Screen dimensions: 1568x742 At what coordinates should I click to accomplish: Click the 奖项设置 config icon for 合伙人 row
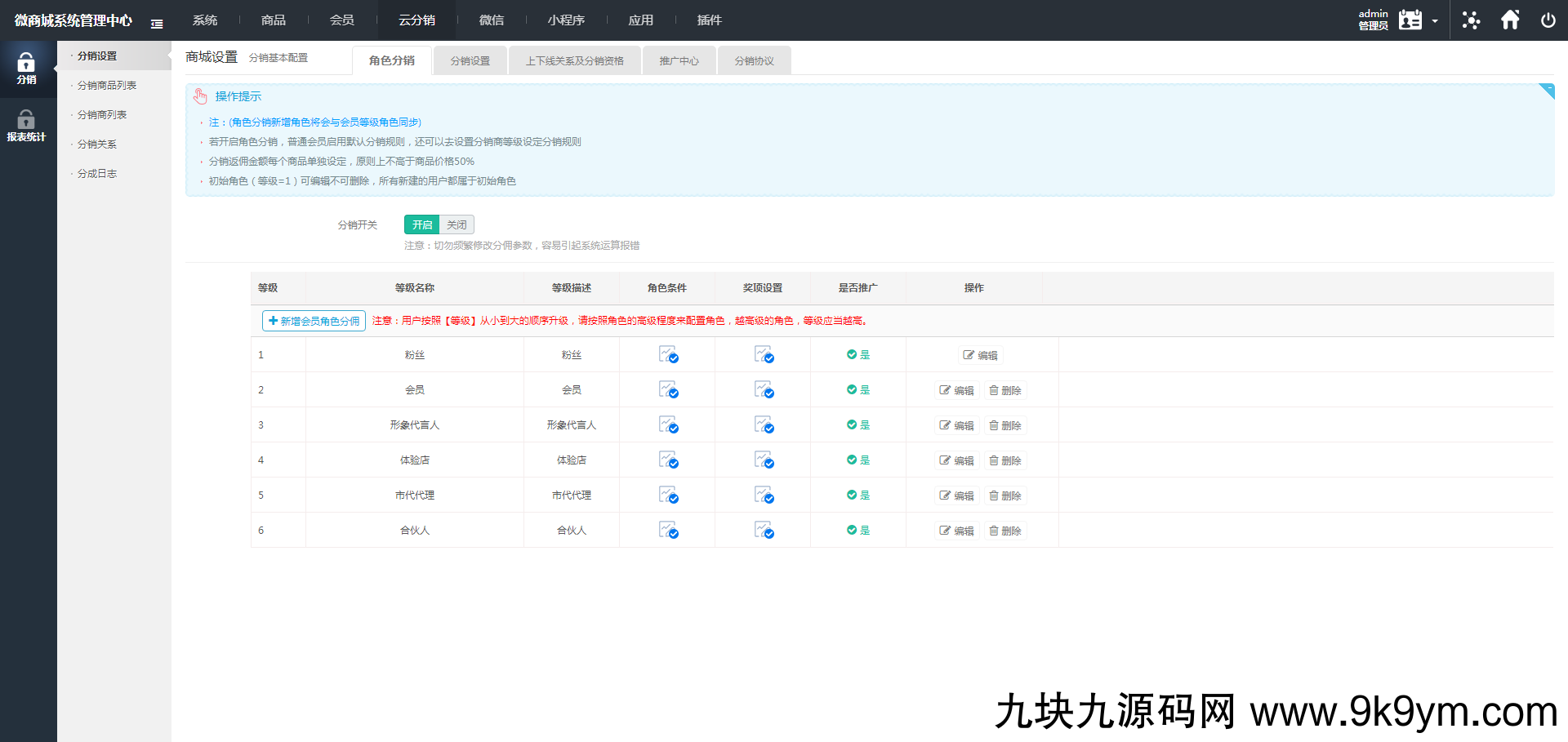coord(763,530)
